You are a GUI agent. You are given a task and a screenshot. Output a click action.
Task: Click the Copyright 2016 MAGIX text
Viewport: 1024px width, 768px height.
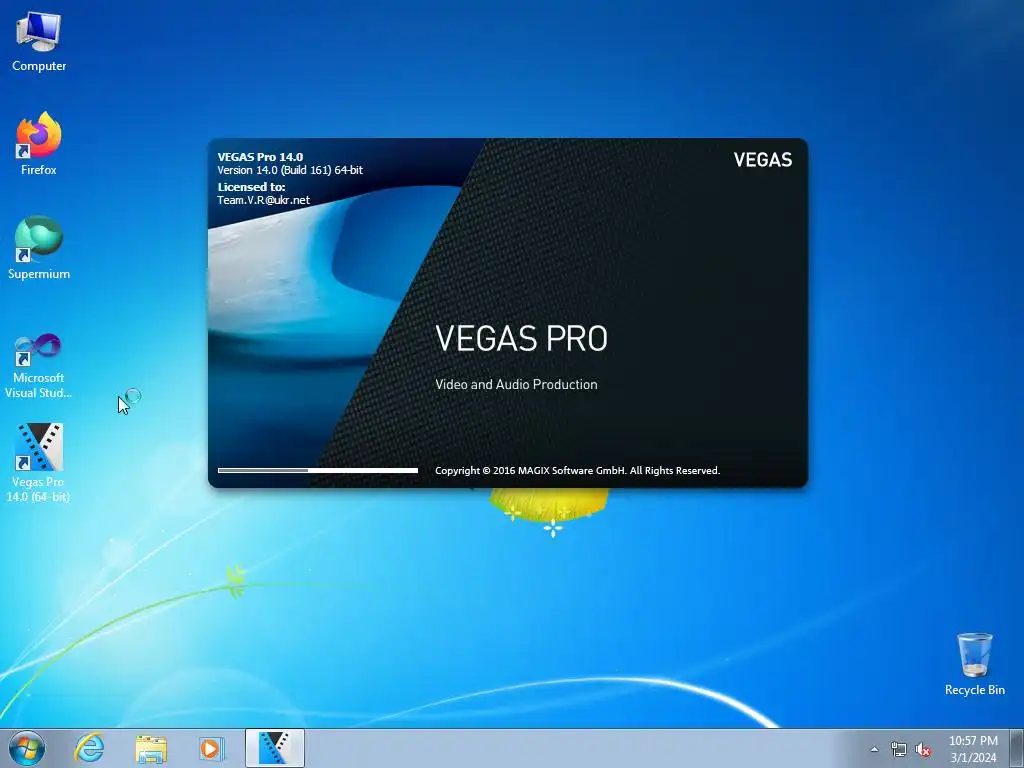click(x=577, y=470)
